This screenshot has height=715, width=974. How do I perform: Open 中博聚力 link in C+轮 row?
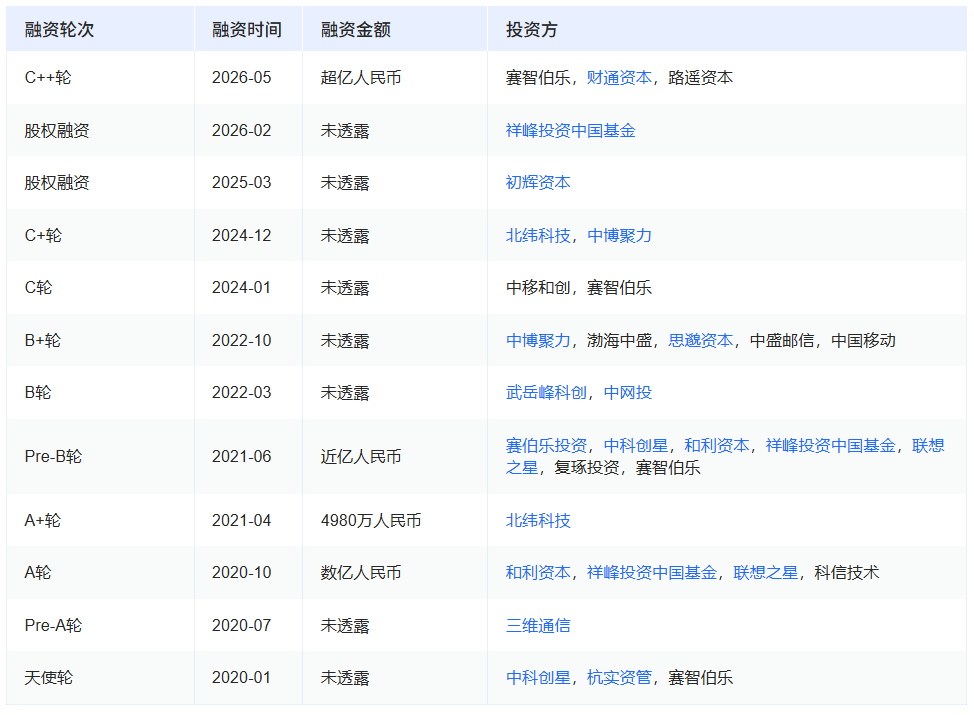(x=619, y=235)
